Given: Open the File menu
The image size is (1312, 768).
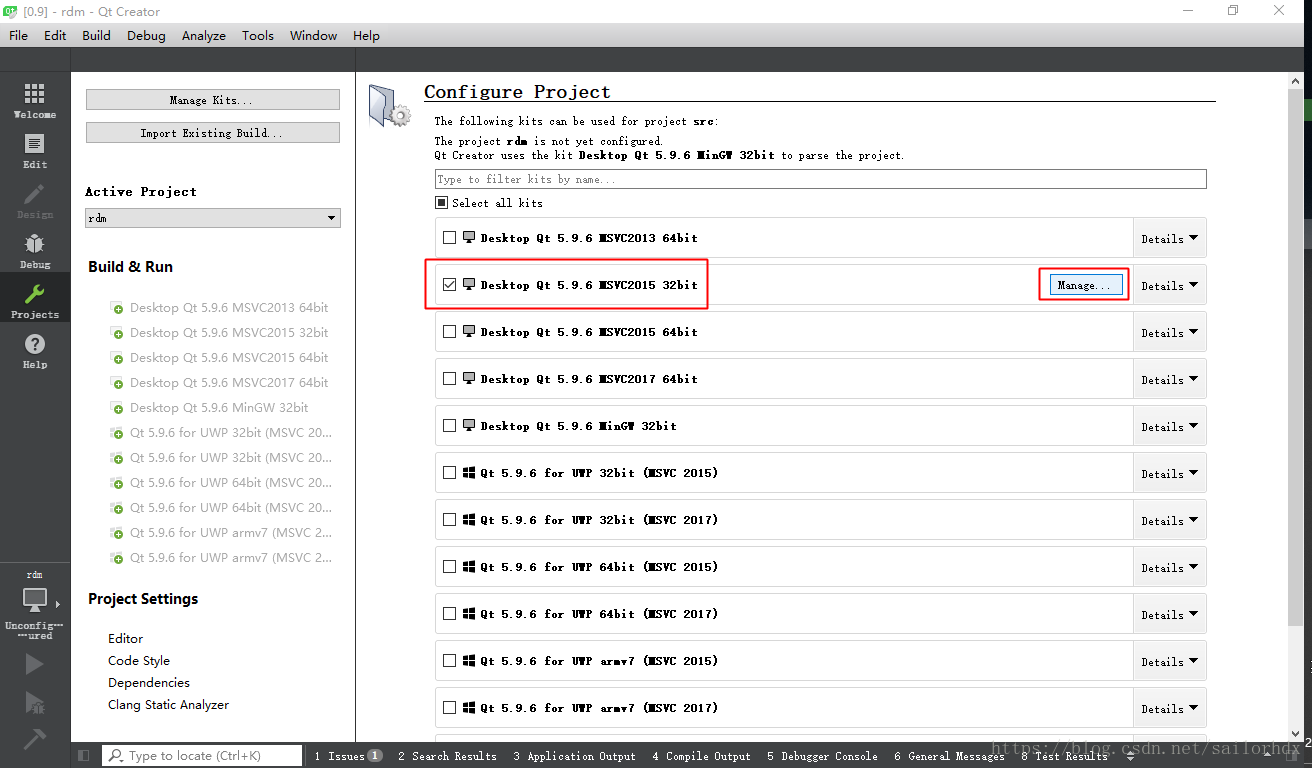Looking at the screenshot, I should pyautogui.click(x=18, y=35).
